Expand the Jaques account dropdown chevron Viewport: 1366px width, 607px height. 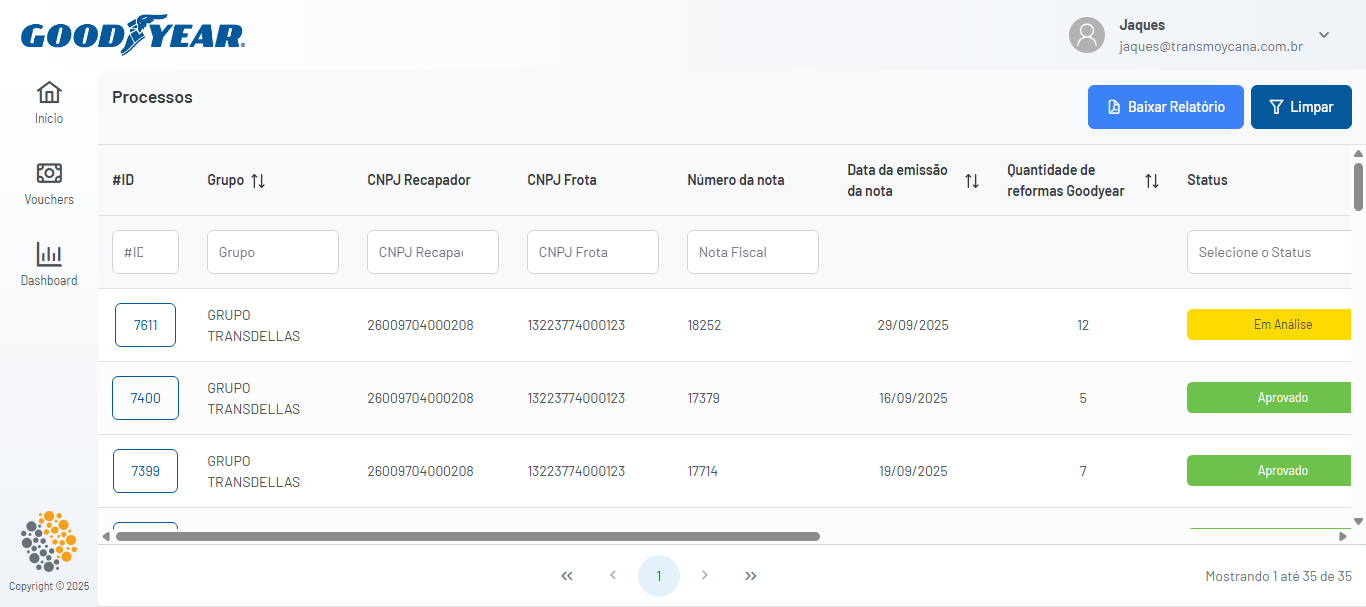1324,35
